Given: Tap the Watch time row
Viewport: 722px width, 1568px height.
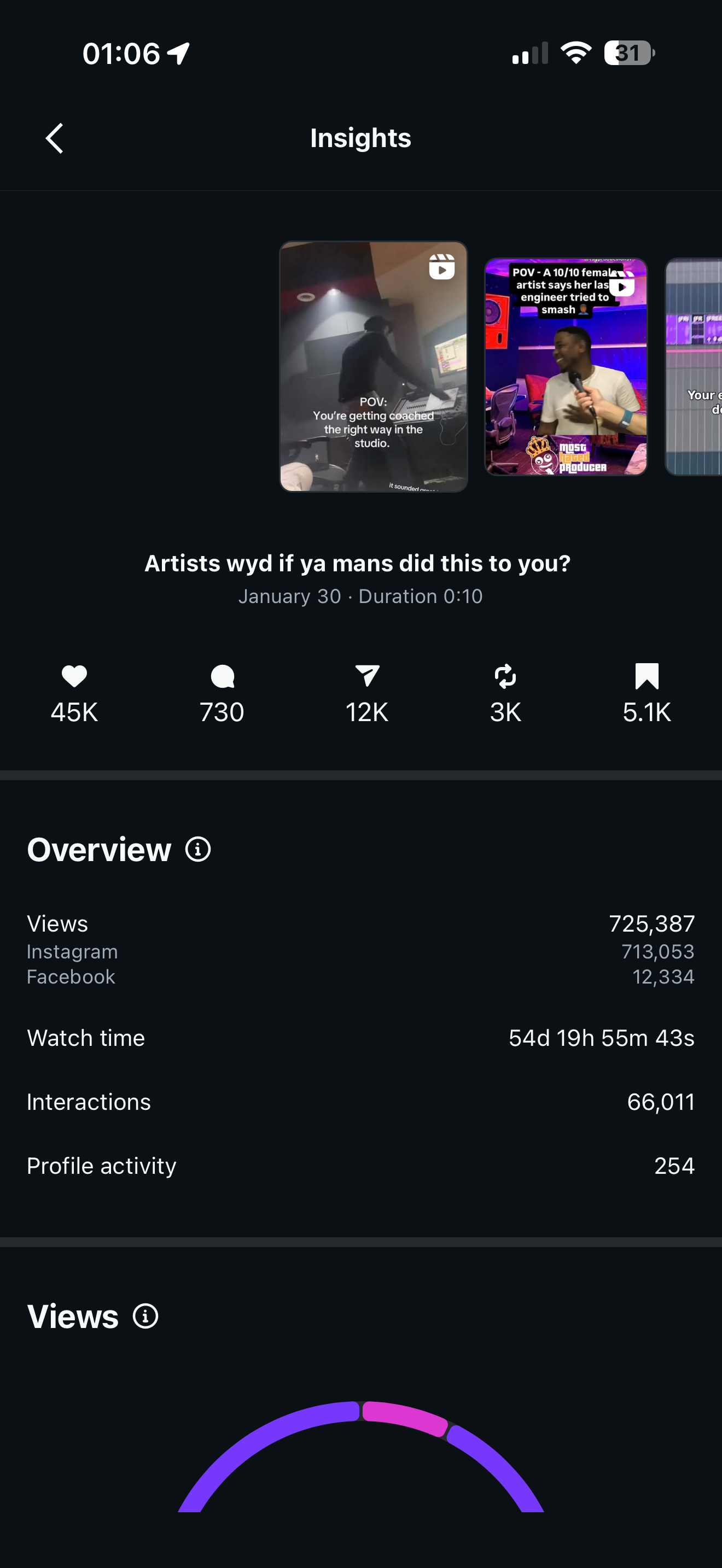Looking at the screenshot, I should point(360,1038).
